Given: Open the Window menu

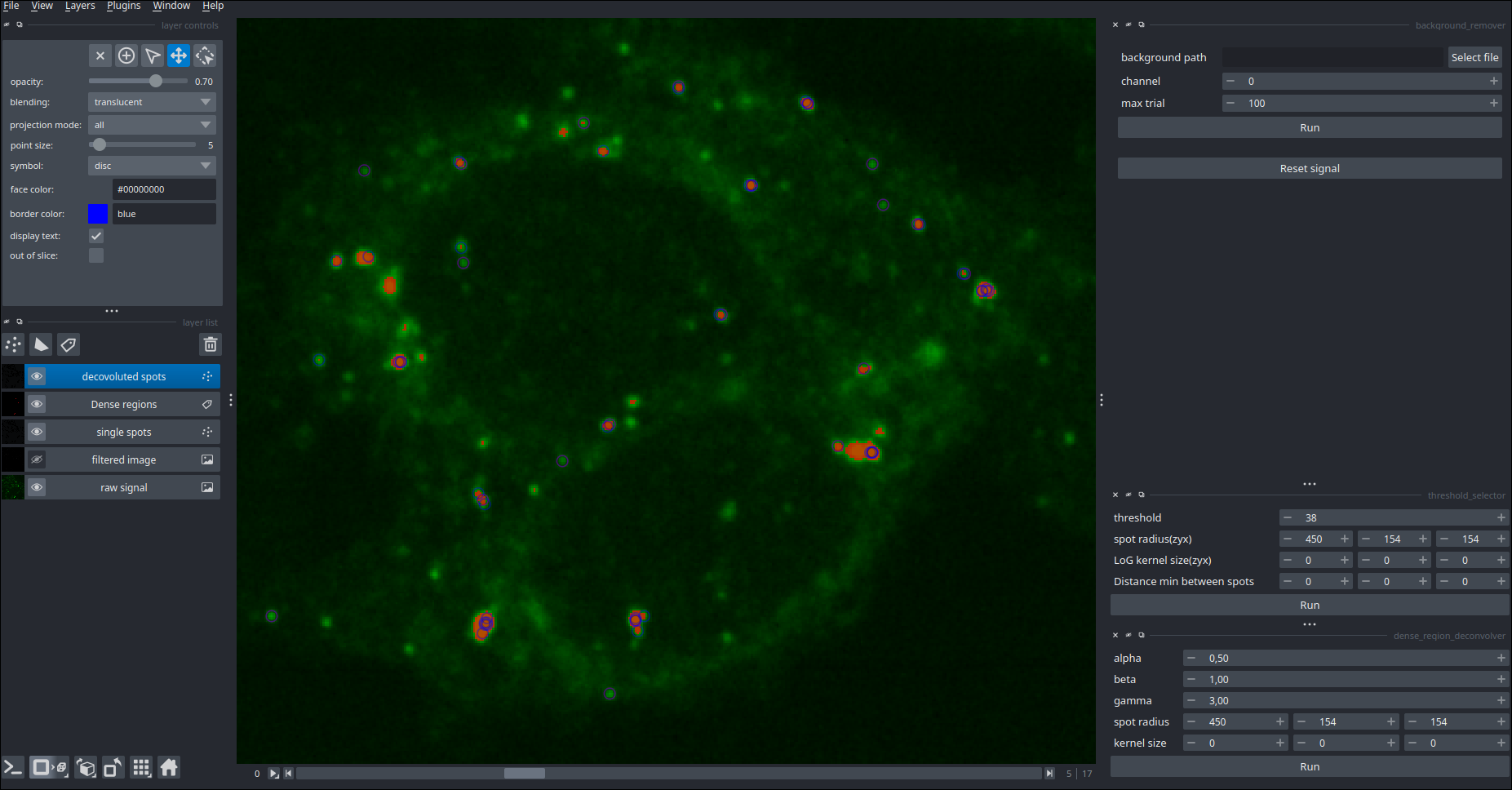Looking at the screenshot, I should click(x=171, y=6).
